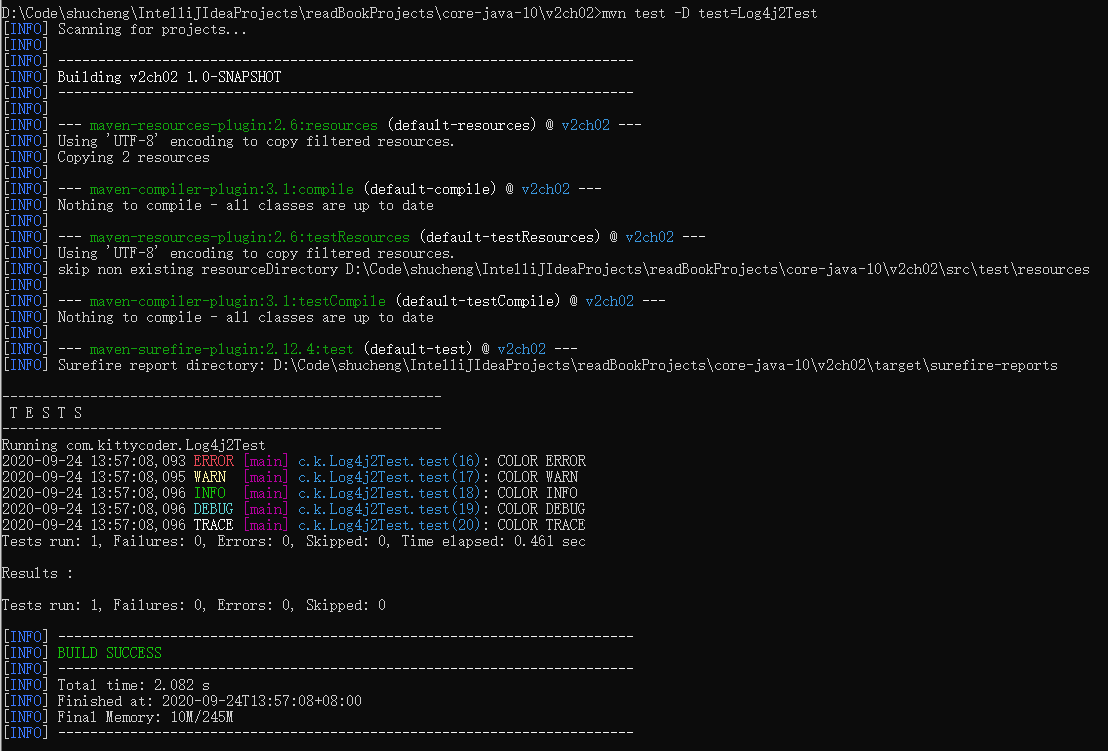Click the T E S T S header

coord(45,412)
